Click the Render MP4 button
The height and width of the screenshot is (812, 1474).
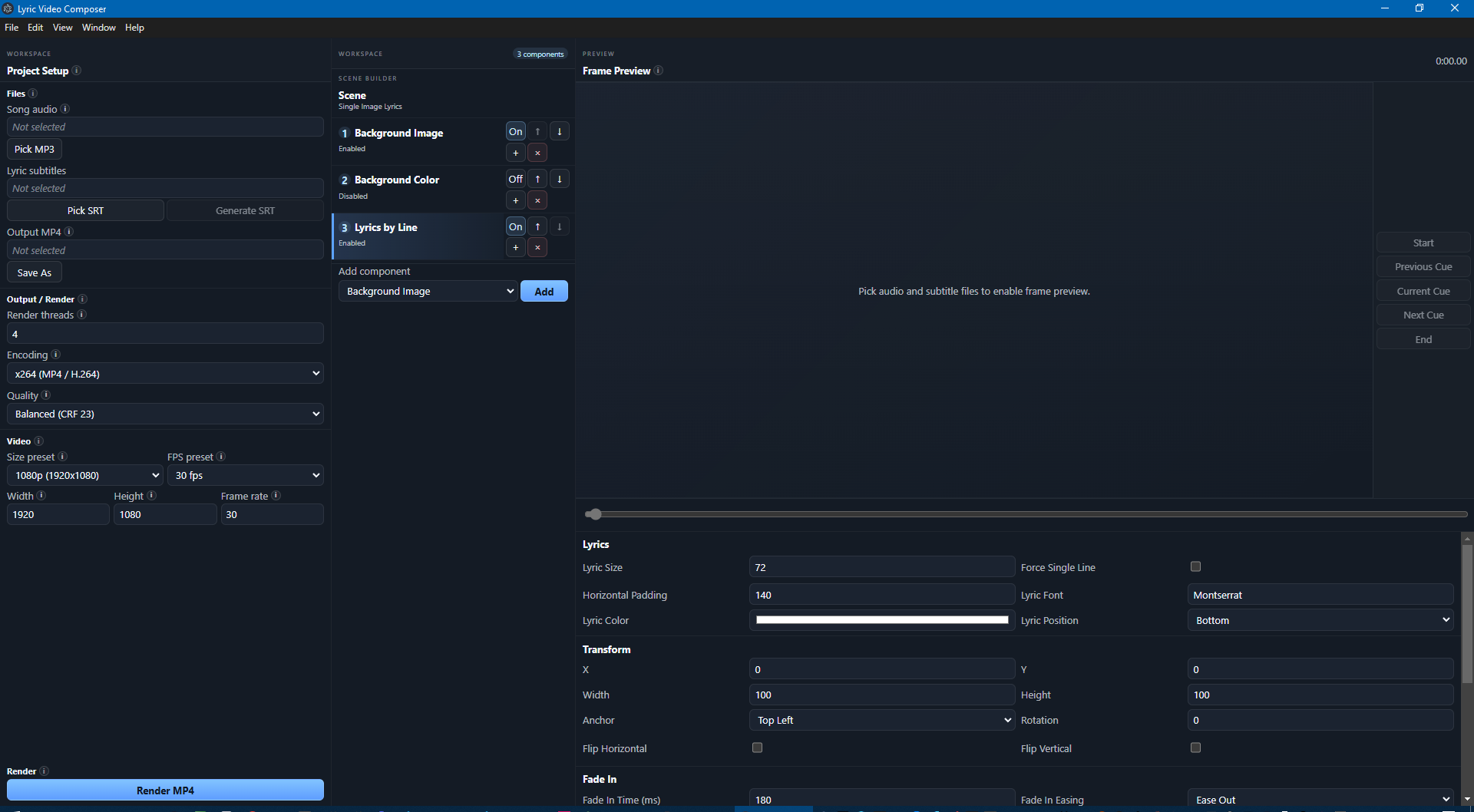pos(165,790)
